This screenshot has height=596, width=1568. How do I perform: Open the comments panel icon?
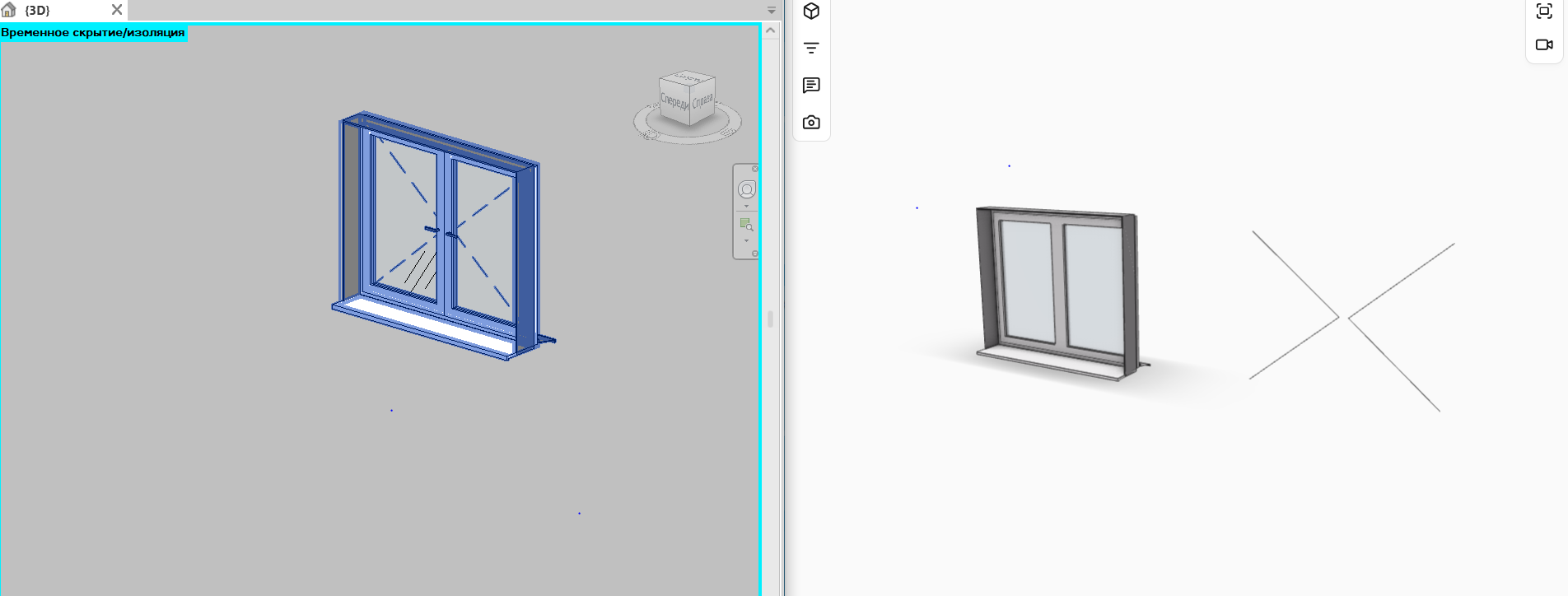(811, 85)
